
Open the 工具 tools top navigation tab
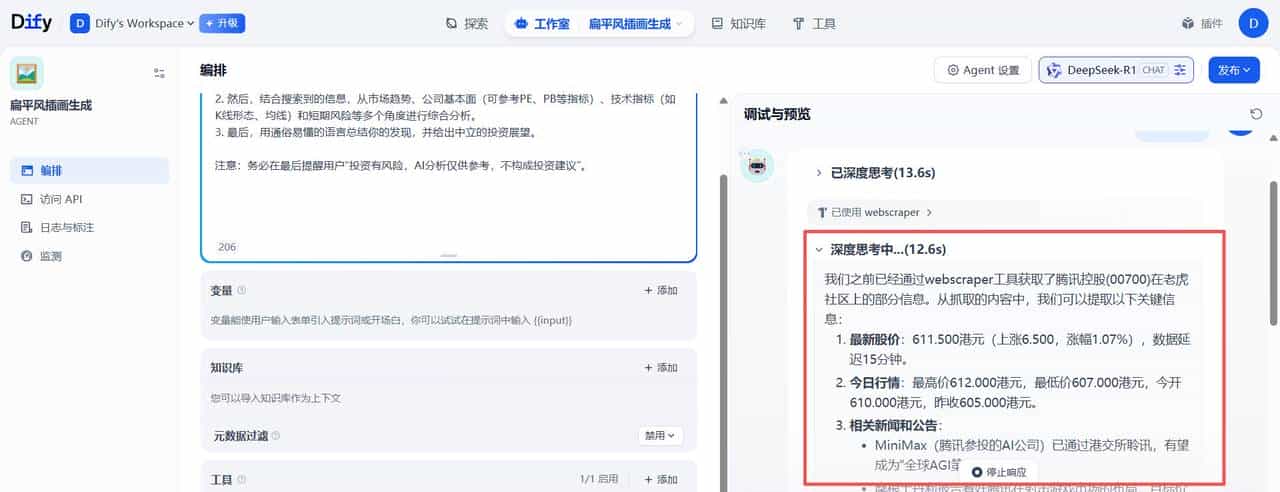tap(813, 23)
